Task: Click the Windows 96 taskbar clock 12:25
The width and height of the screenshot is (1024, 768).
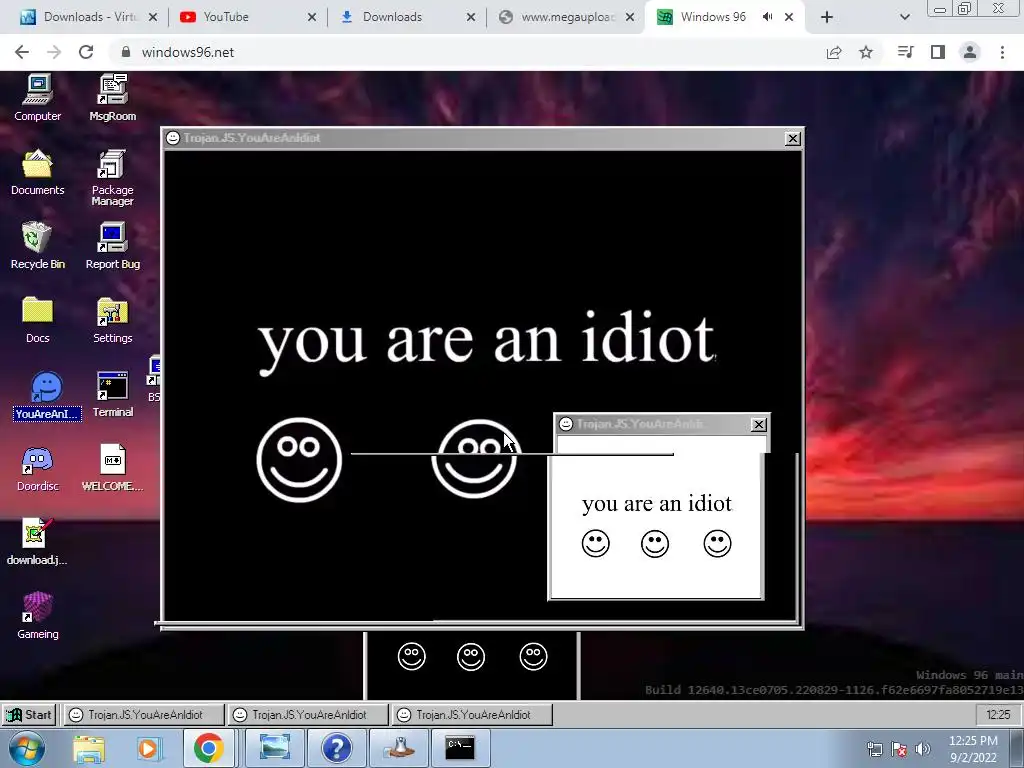Action: tap(998, 715)
